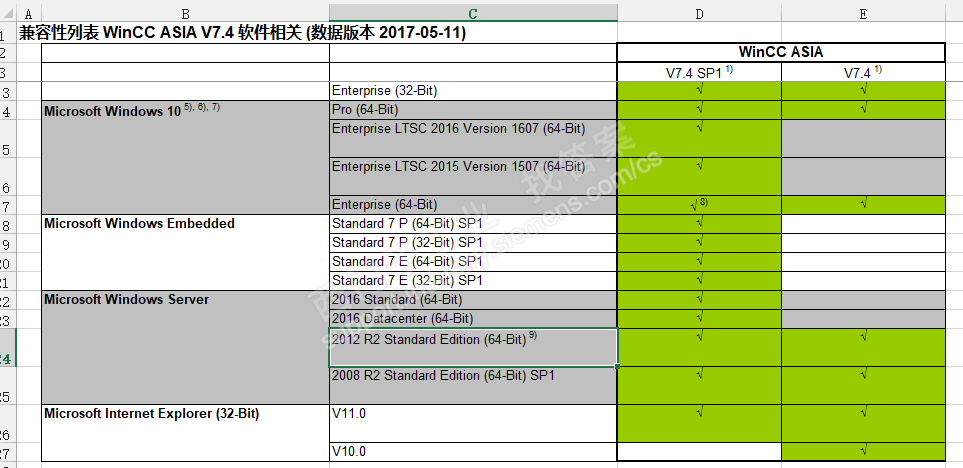This screenshot has width=963, height=468.
Task: Click the 2016 Datacenter (64-Bit) cell
Action: point(473,319)
